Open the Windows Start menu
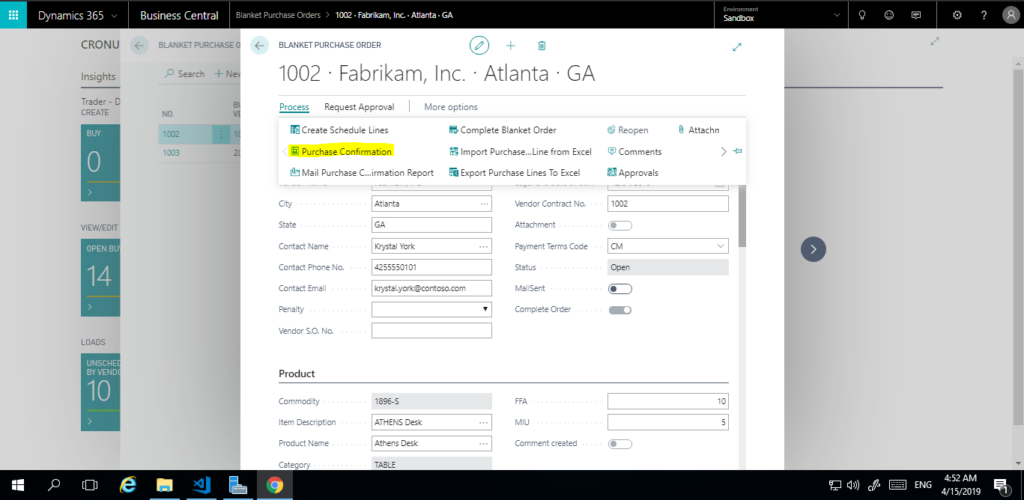1024x500 pixels. click(17, 485)
